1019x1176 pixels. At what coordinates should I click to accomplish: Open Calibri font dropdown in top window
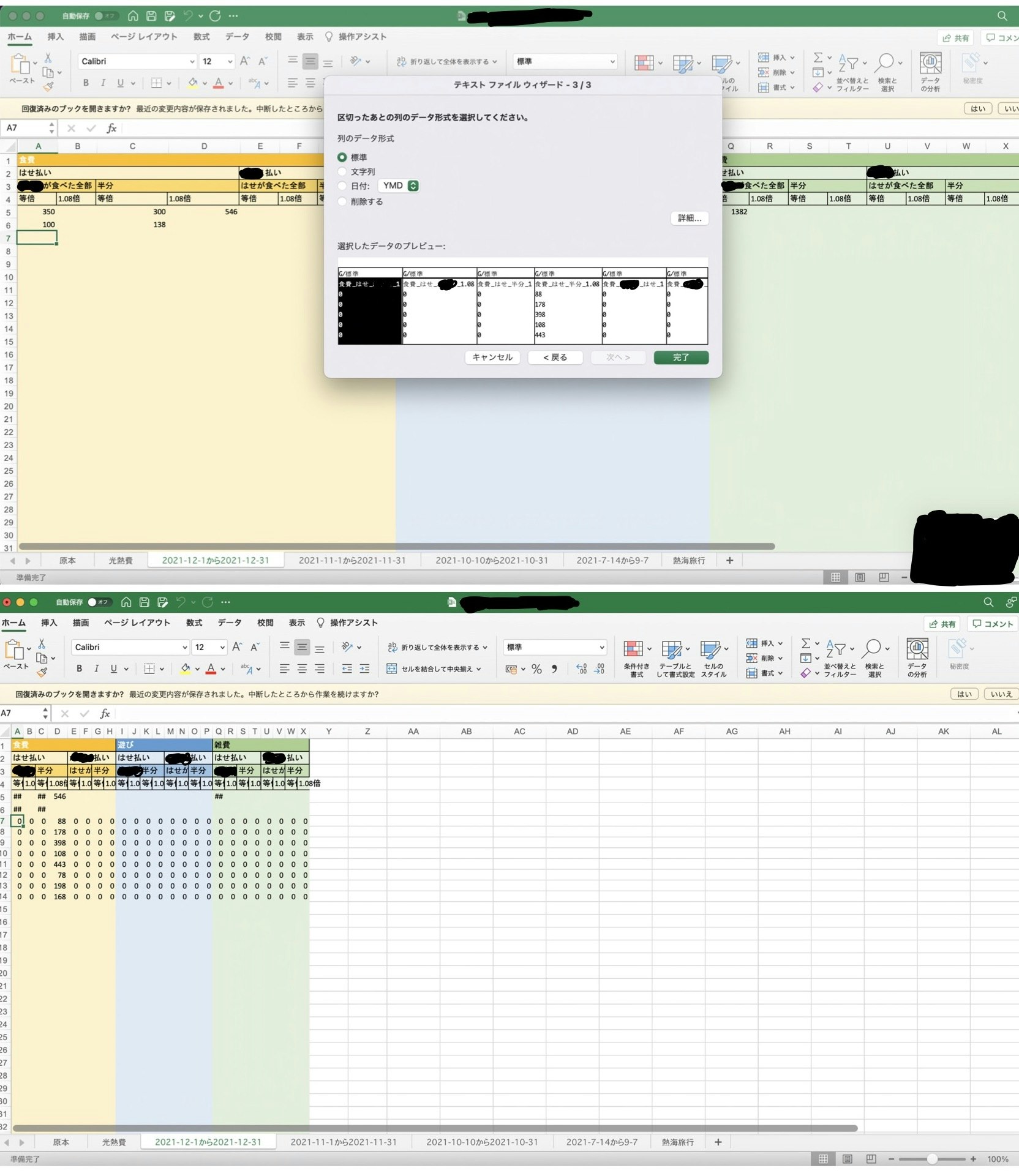point(192,61)
